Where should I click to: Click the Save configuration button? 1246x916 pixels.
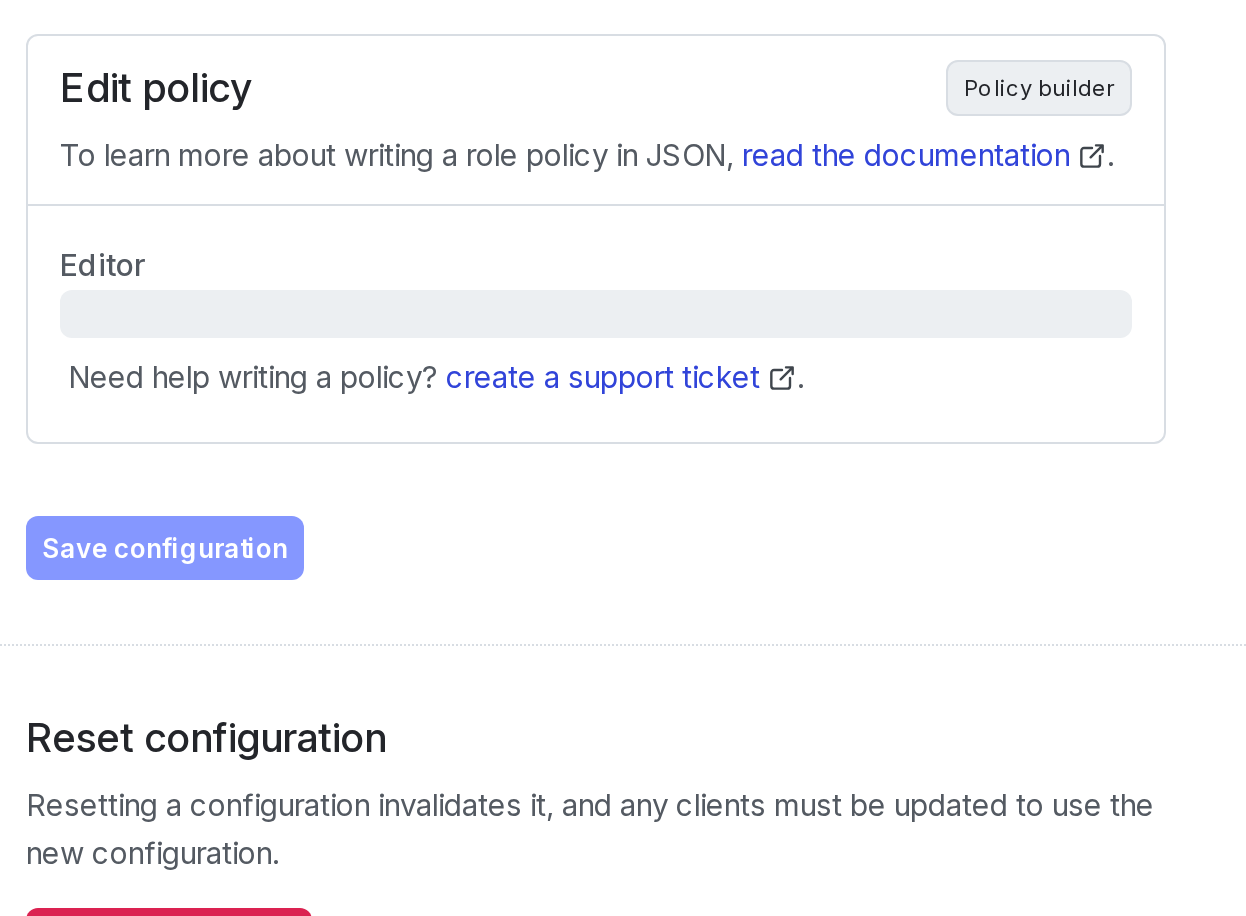click(165, 548)
